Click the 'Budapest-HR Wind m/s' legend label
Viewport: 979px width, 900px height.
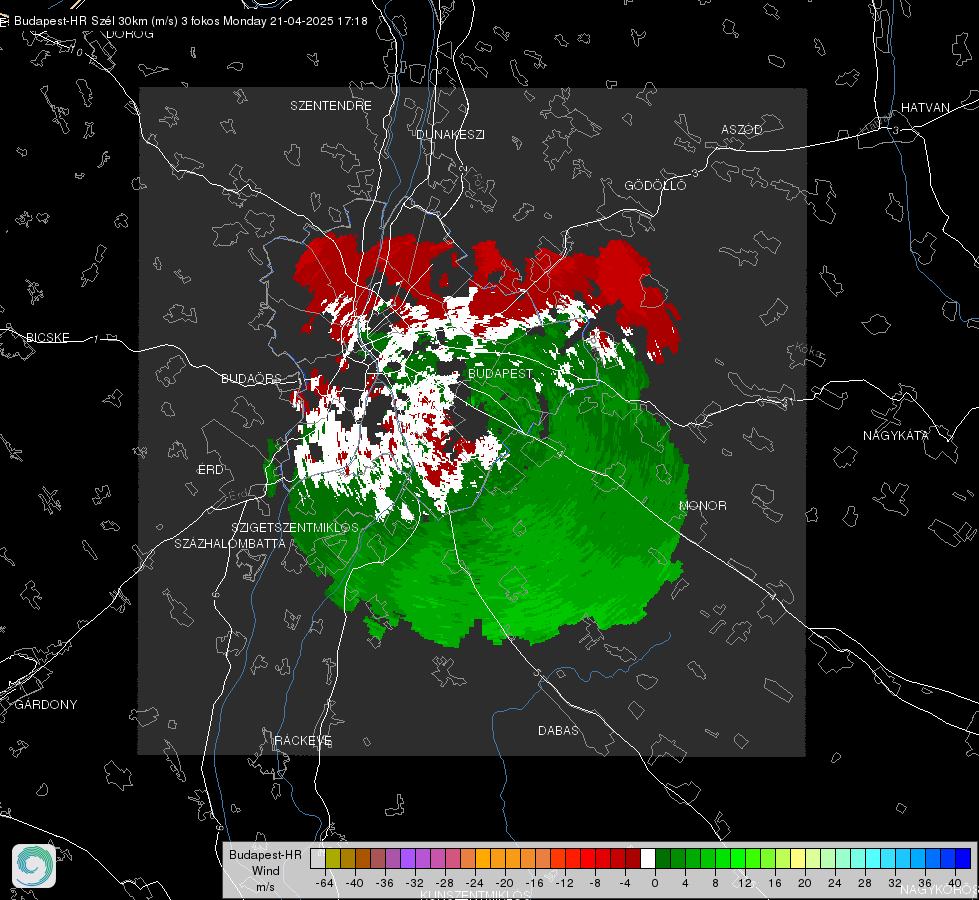265,871
